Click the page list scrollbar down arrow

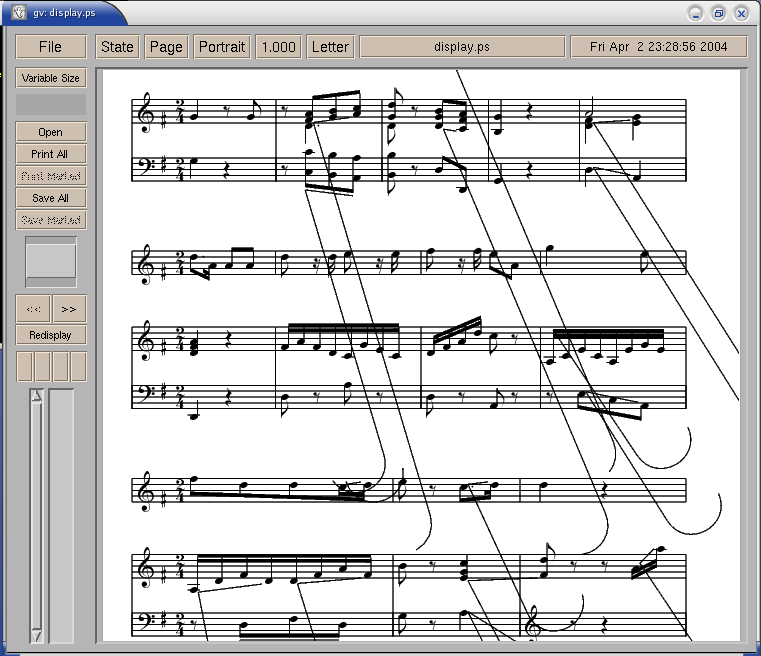click(x=37, y=635)
